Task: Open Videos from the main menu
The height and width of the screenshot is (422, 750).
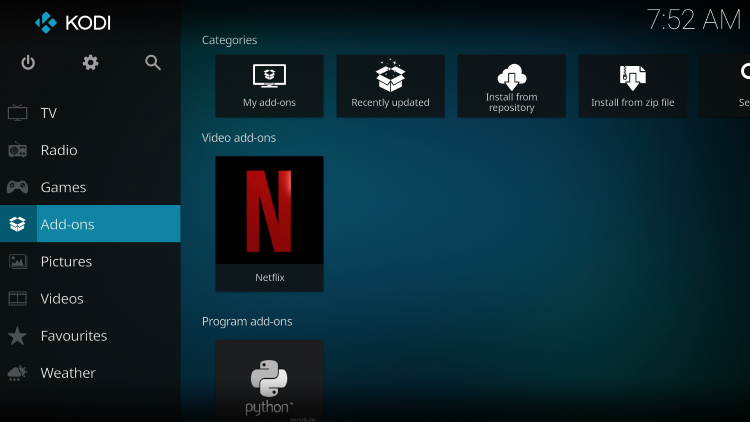Action: click(90, 299)
